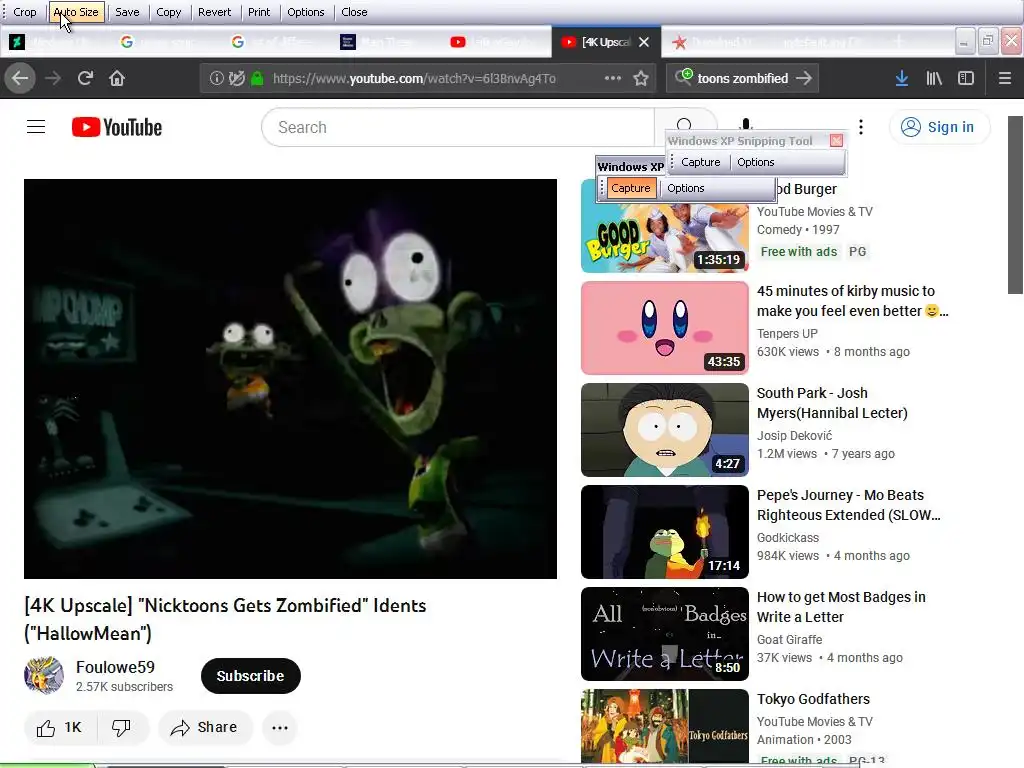The width and height of the screenshot is (1024, 768).
Task: Click the toons zombified search box
Action: point(742,78)
